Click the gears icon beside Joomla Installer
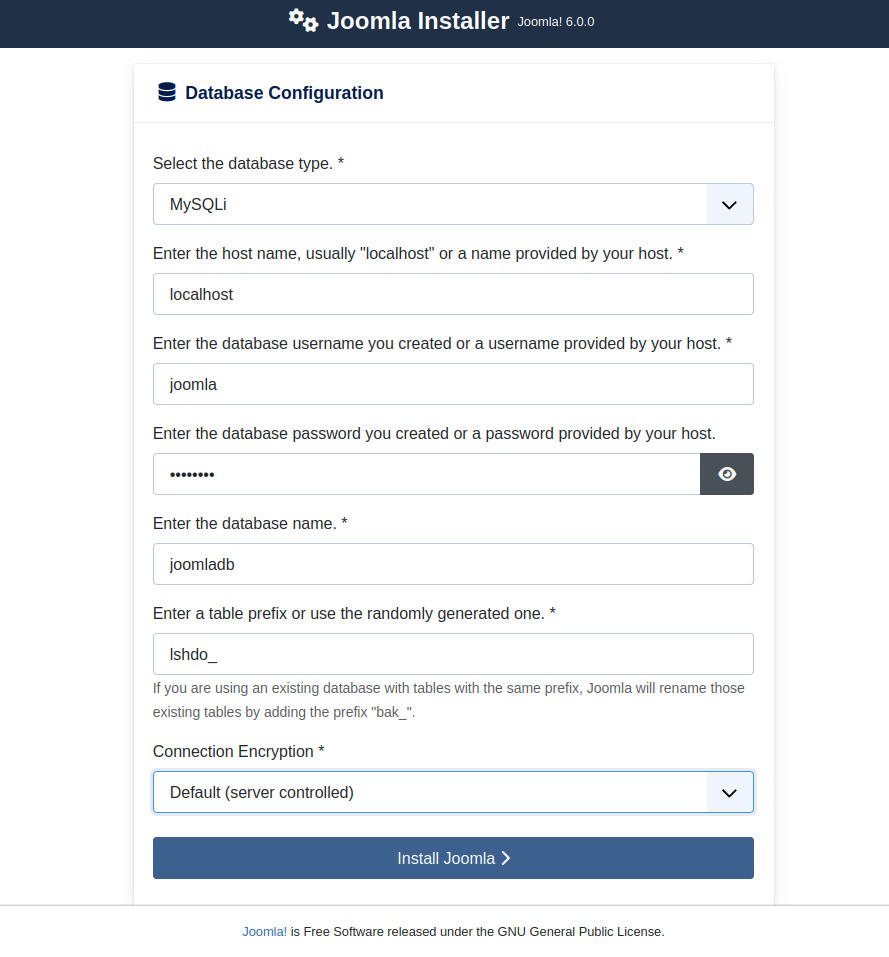 (x=303, y=20)
